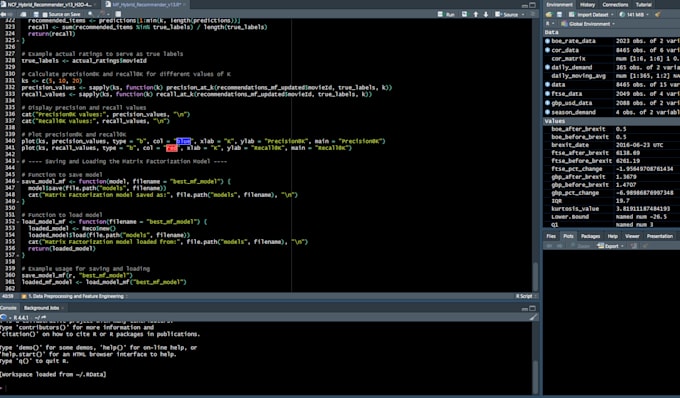Screen dimensions: 680x398
Task: Click the compile report notebook icon
Action: pos(118,14)
